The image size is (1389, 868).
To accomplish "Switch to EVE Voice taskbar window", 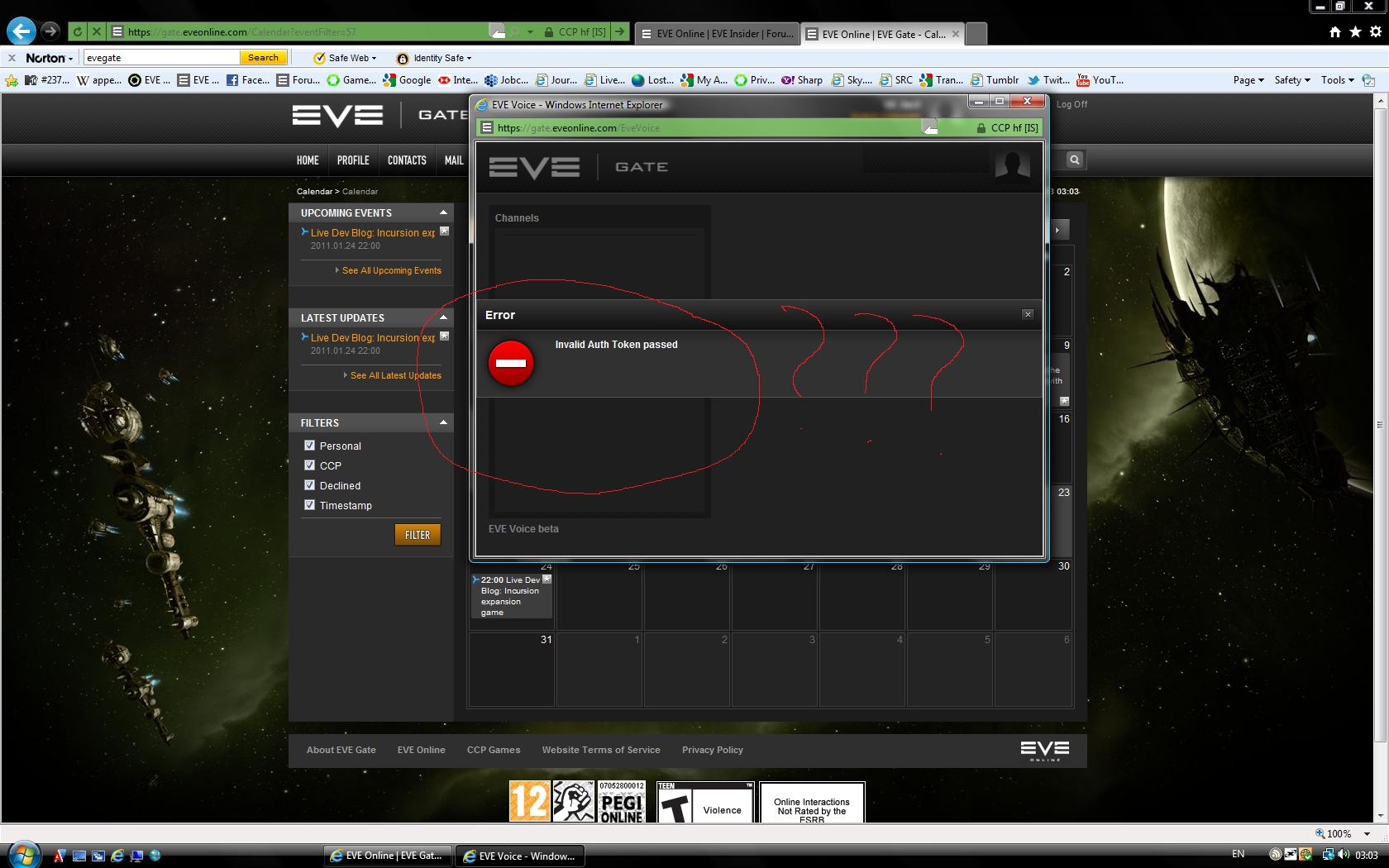I will pyautogui.click(x=519, y=856).
